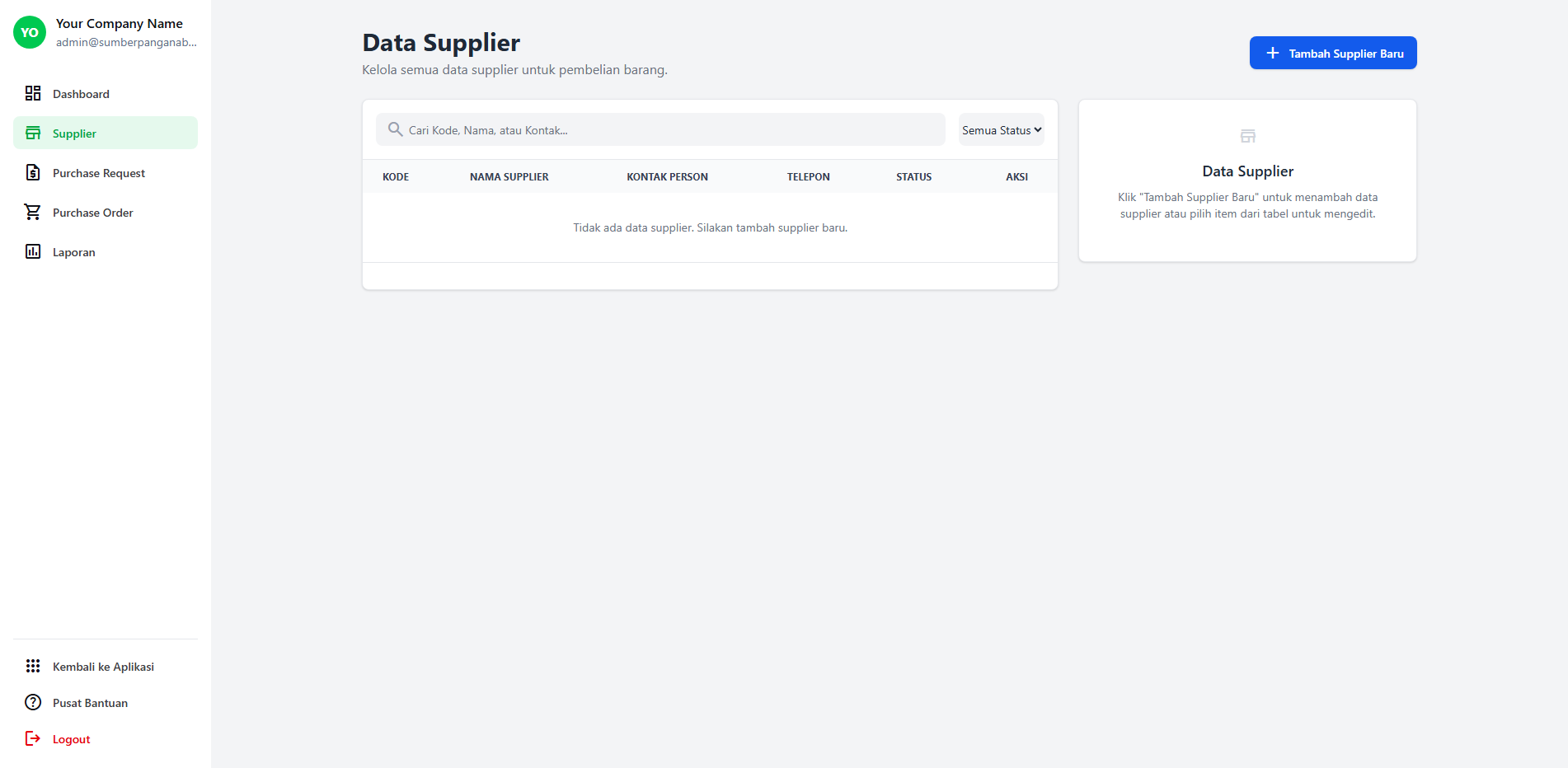
Task: Select the Laporan chart icon
Action: coord(33,251)
